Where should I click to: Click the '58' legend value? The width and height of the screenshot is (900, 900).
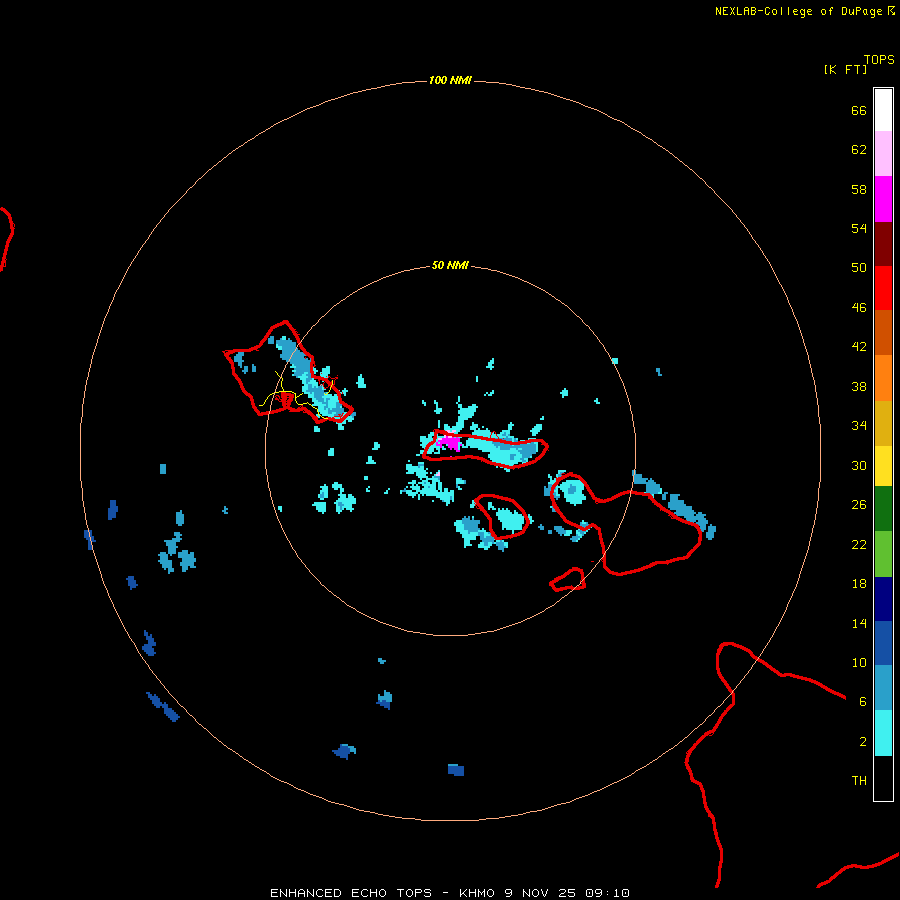(859, 189)
